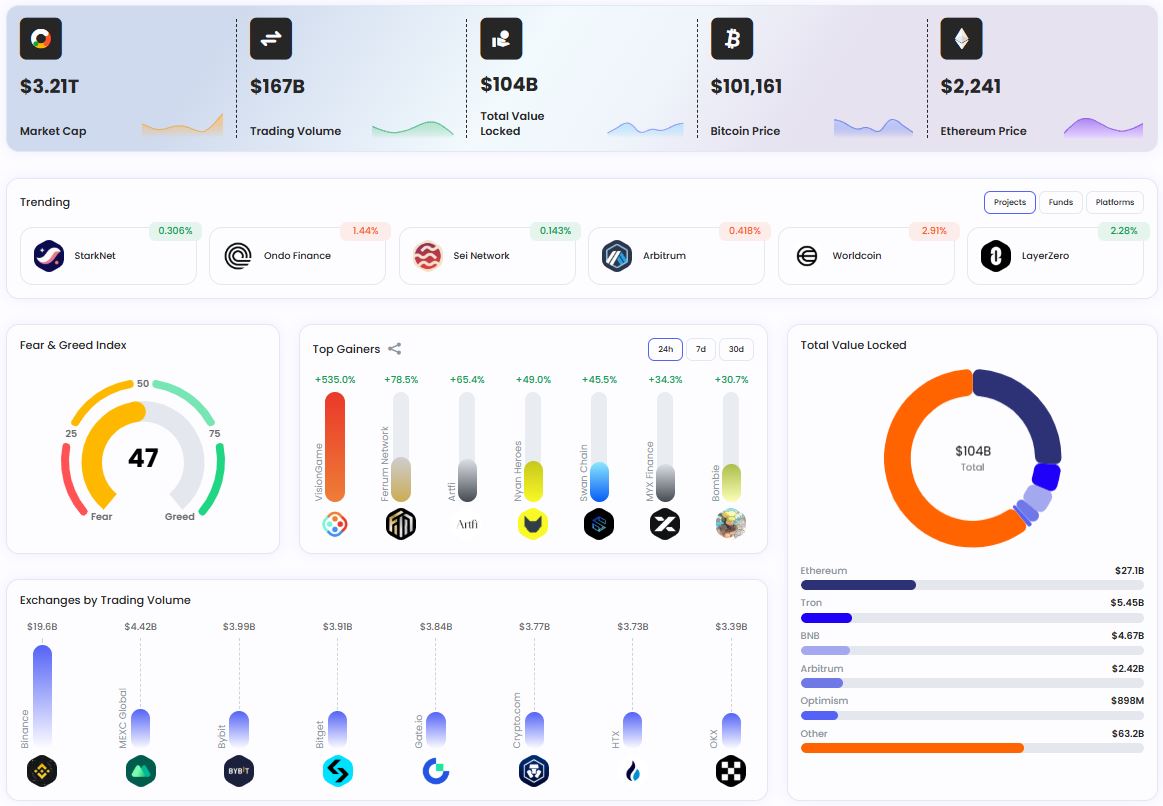The width and height of the screenshot is (1163, 806).
Task: Open the LayerZero logo
Action: pos(996,256)
